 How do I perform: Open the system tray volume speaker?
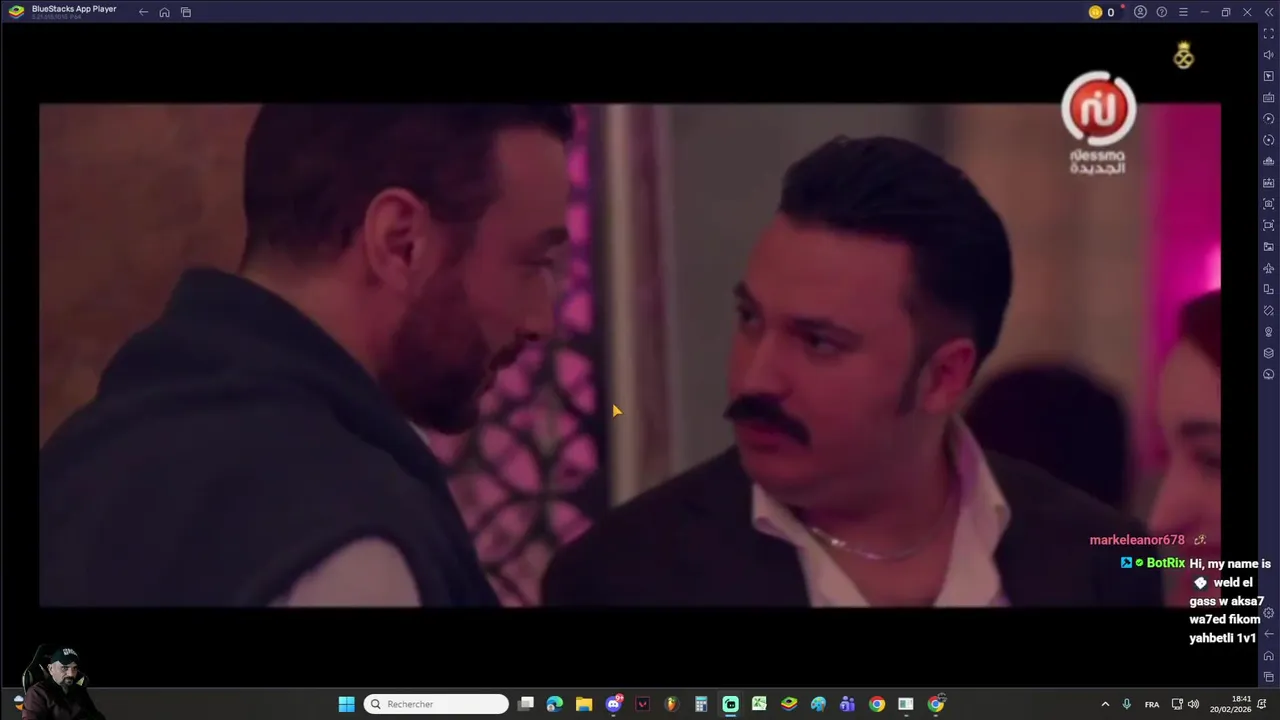point(1193,704)
